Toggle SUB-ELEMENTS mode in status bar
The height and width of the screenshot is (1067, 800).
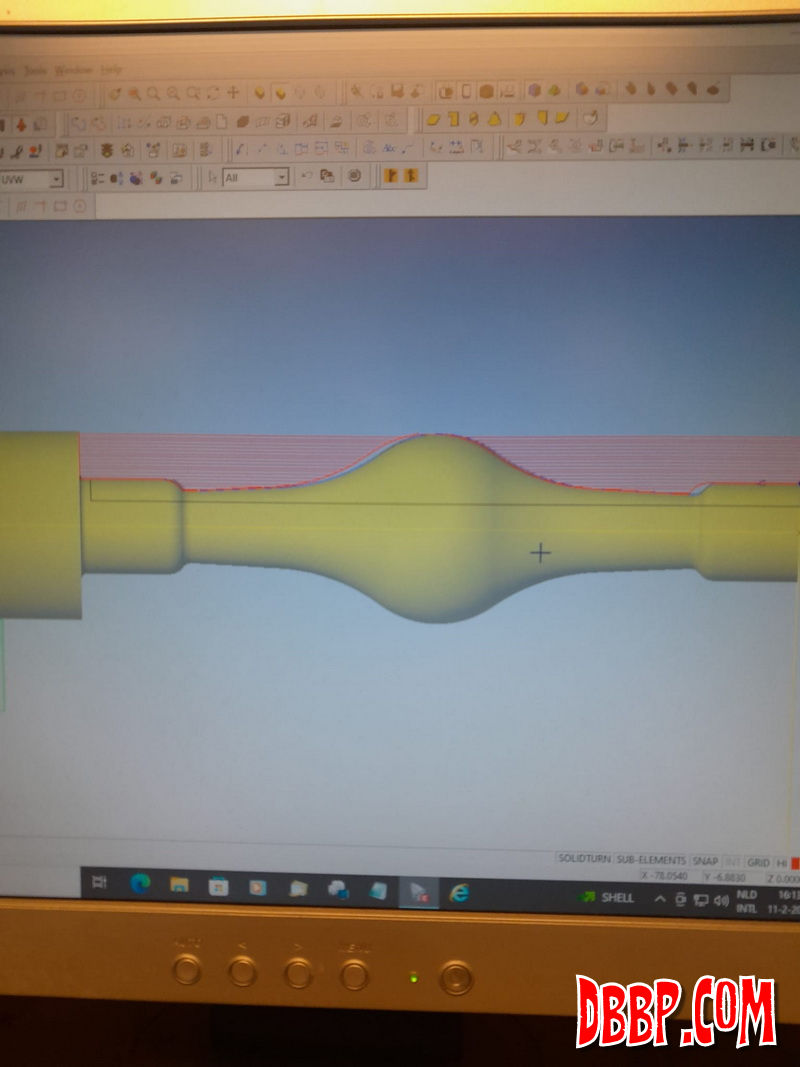651,860
